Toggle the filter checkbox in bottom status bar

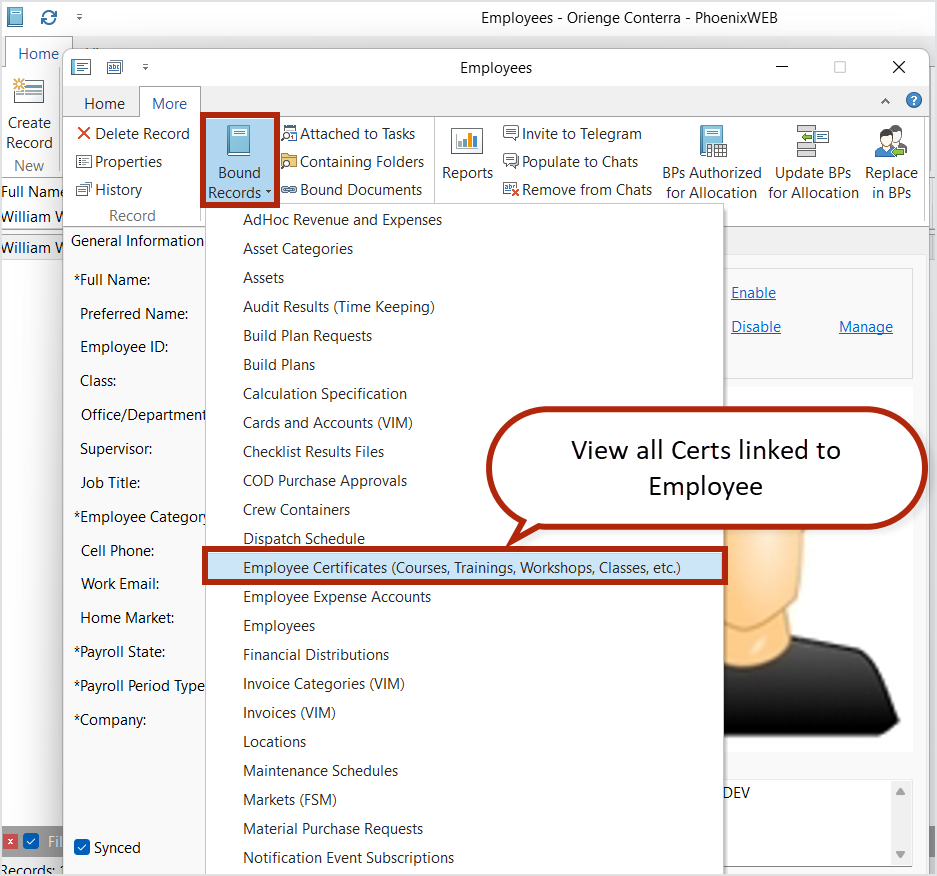pos(31,841)
